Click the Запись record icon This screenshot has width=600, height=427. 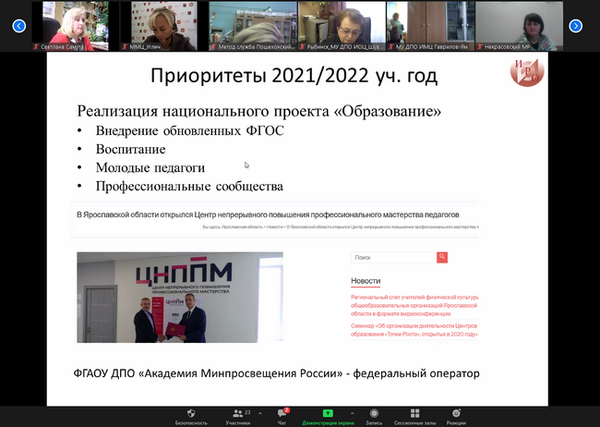[x=374, y=413]
